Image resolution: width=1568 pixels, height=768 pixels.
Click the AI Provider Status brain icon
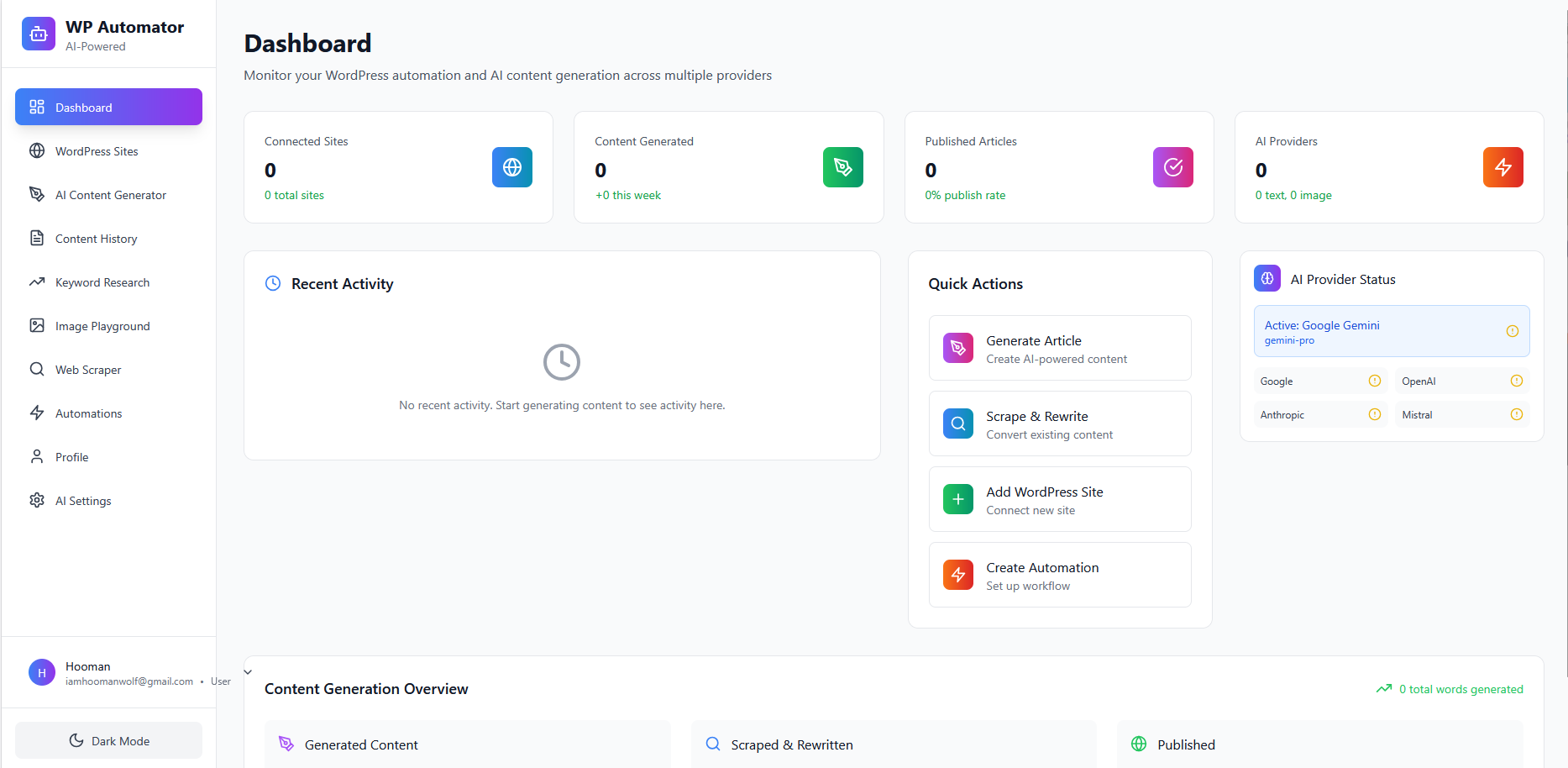pos(1266,278)
